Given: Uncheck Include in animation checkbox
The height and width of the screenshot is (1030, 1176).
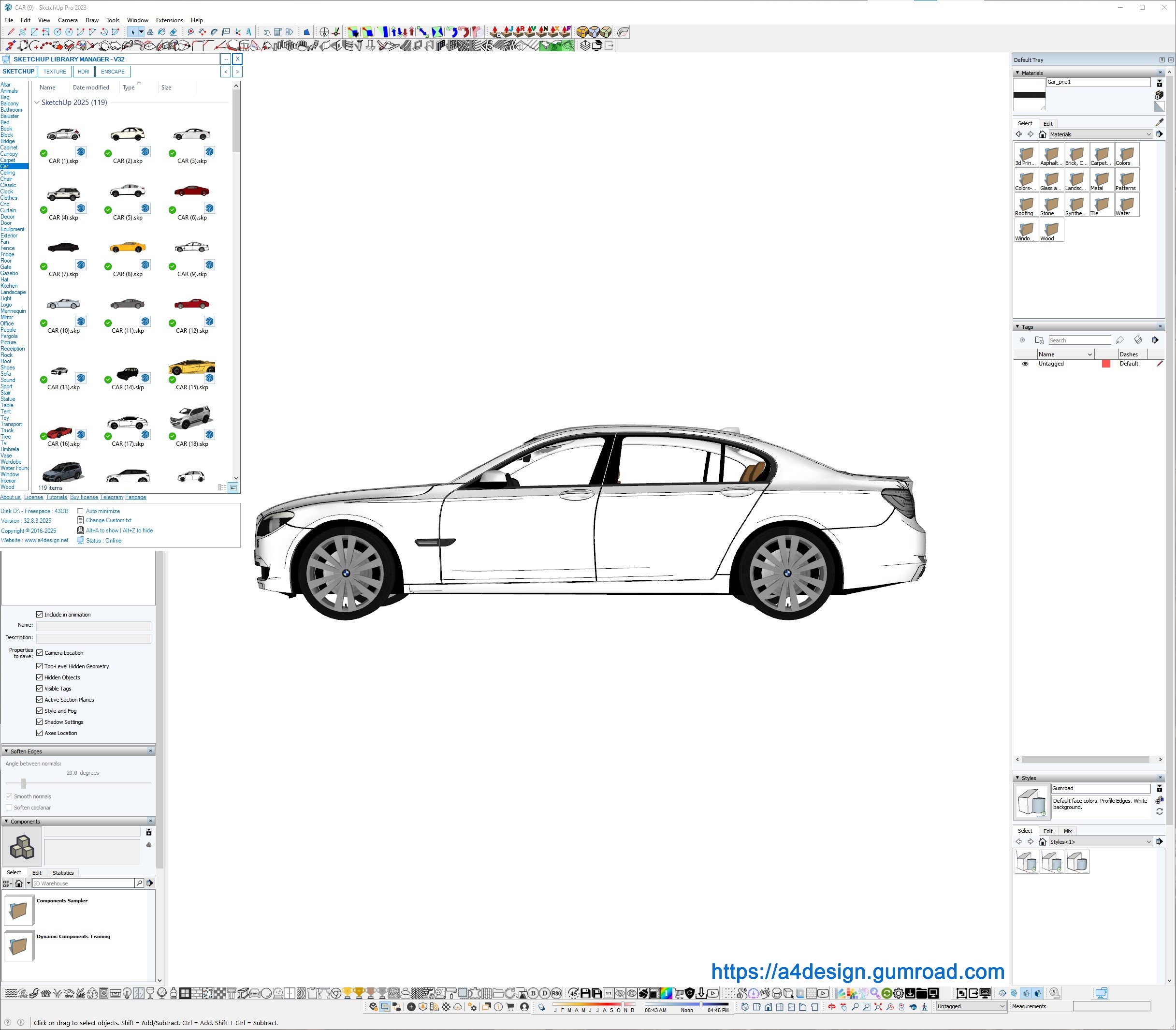Looking at the screenshot, I should point(40,615).
